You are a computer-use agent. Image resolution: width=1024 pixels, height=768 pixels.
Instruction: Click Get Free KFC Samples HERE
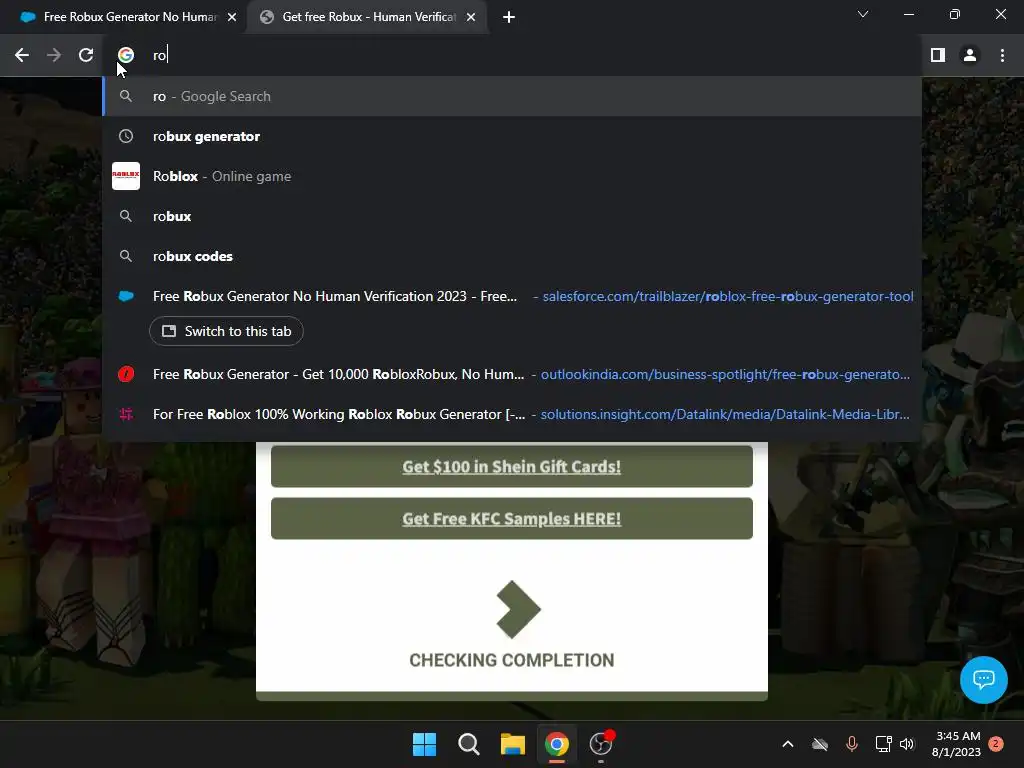(x=511, y=519)
